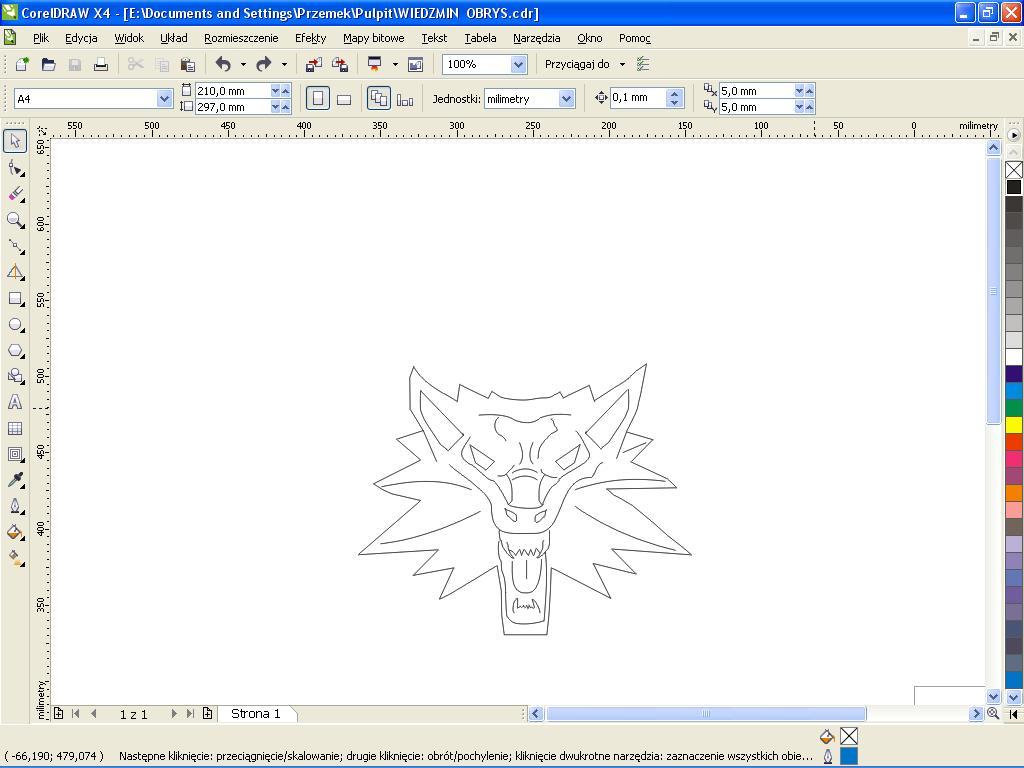Go to the first page
This screenshot has width=1024, height=768.
76,714
